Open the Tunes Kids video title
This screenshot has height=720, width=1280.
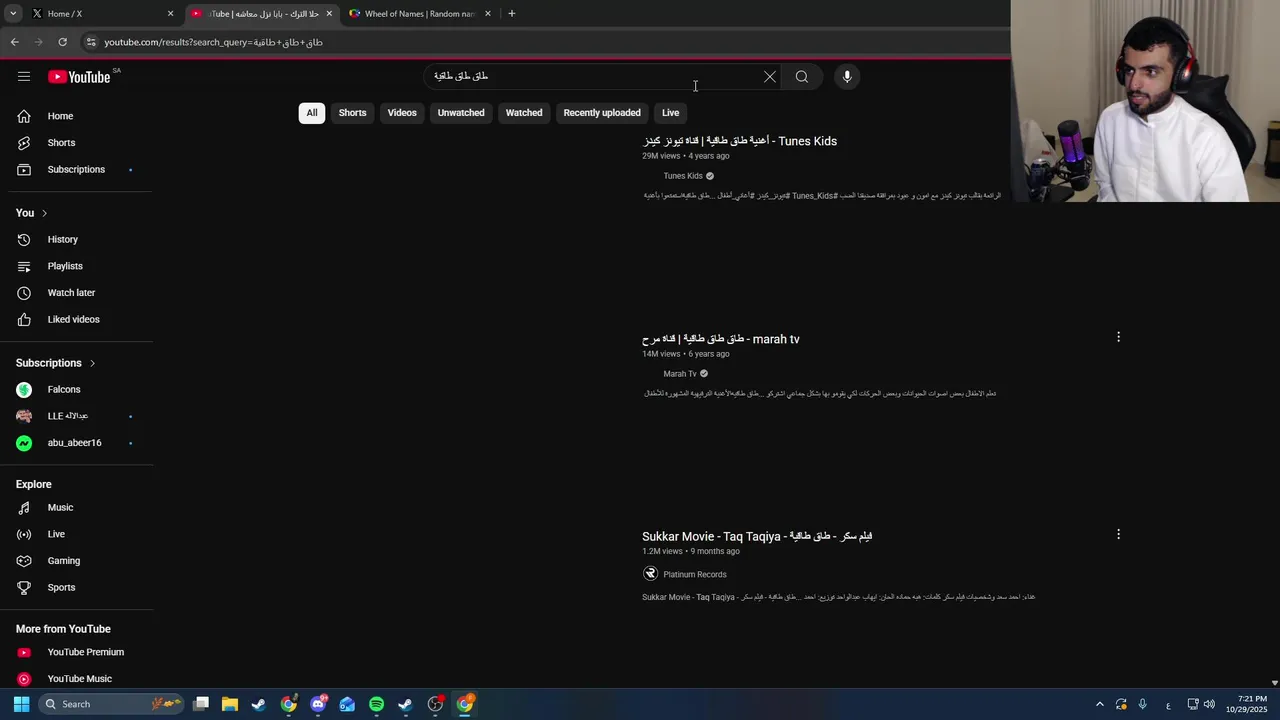740,141
